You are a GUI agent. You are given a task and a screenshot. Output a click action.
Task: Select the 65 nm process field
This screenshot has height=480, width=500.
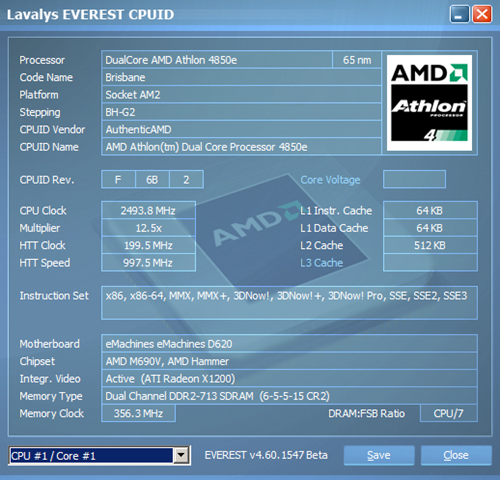pos(357,60)
